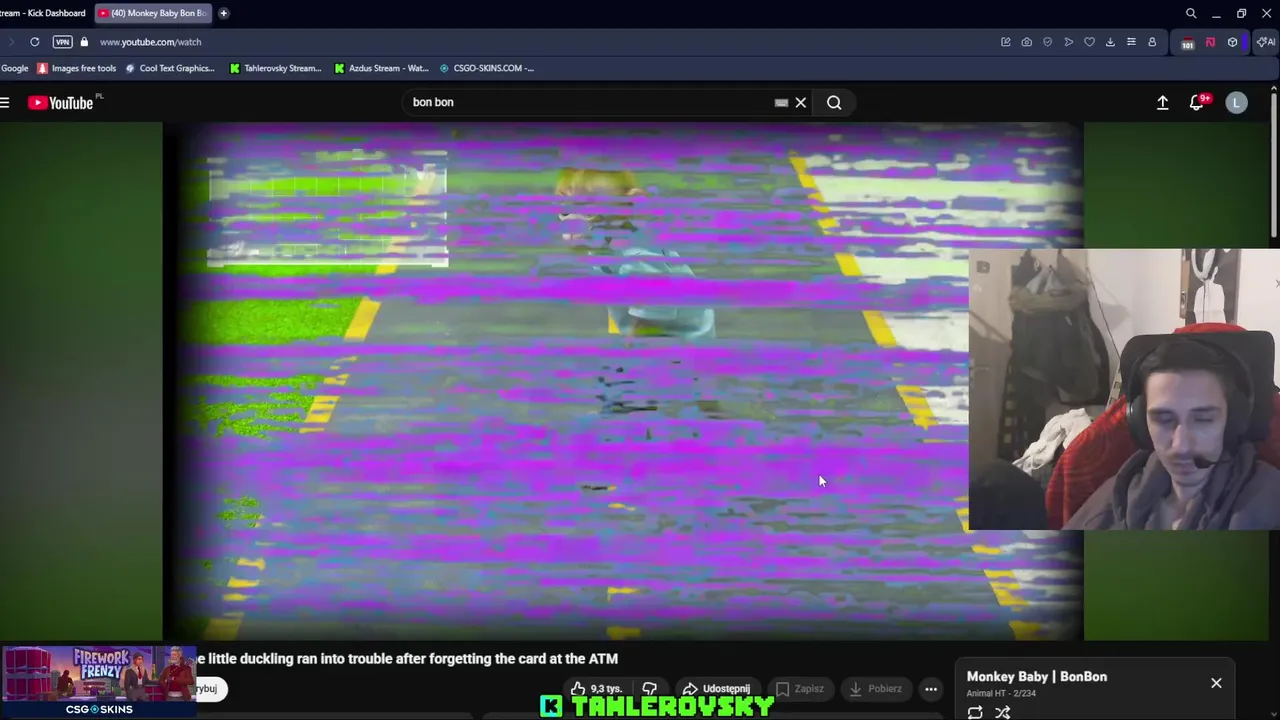Clear the search query with X
Image resolution: width=1280 pixels, height=720 pixels.
click(801, 102)
